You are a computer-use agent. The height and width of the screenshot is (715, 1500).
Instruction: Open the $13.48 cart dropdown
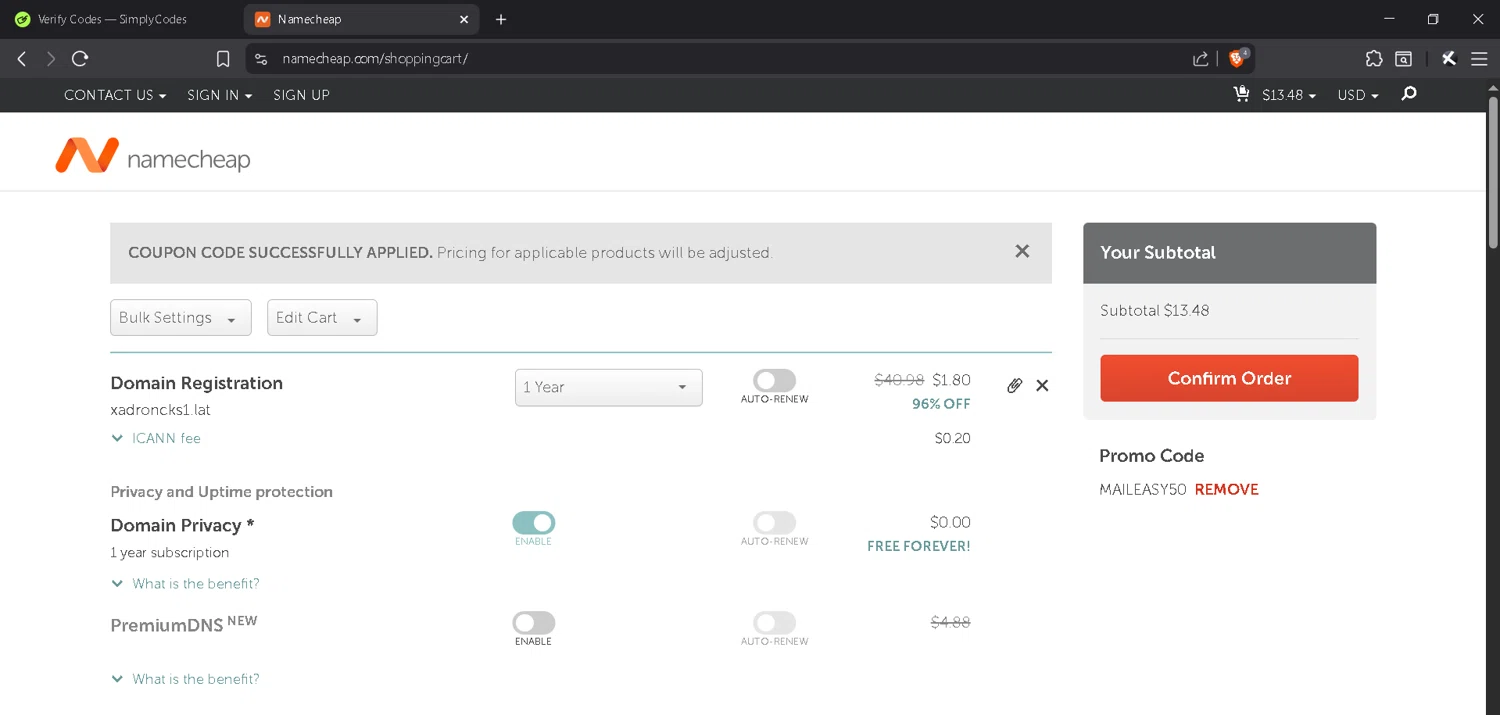[x=1288, y=95]
